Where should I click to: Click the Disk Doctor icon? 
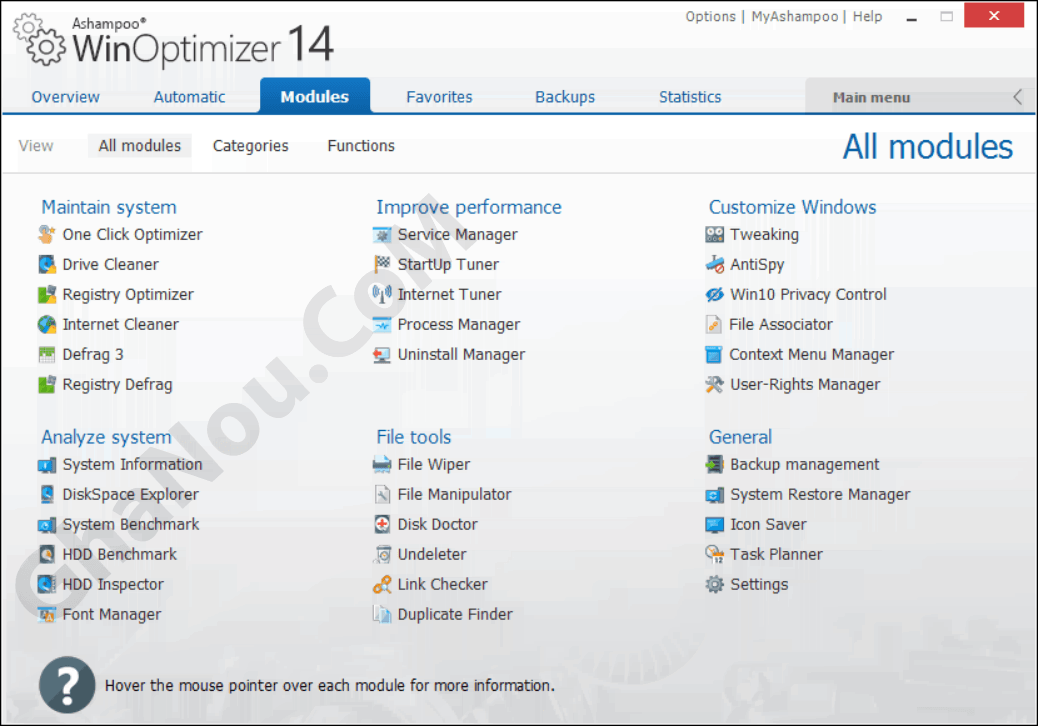[x=382, y=524]
